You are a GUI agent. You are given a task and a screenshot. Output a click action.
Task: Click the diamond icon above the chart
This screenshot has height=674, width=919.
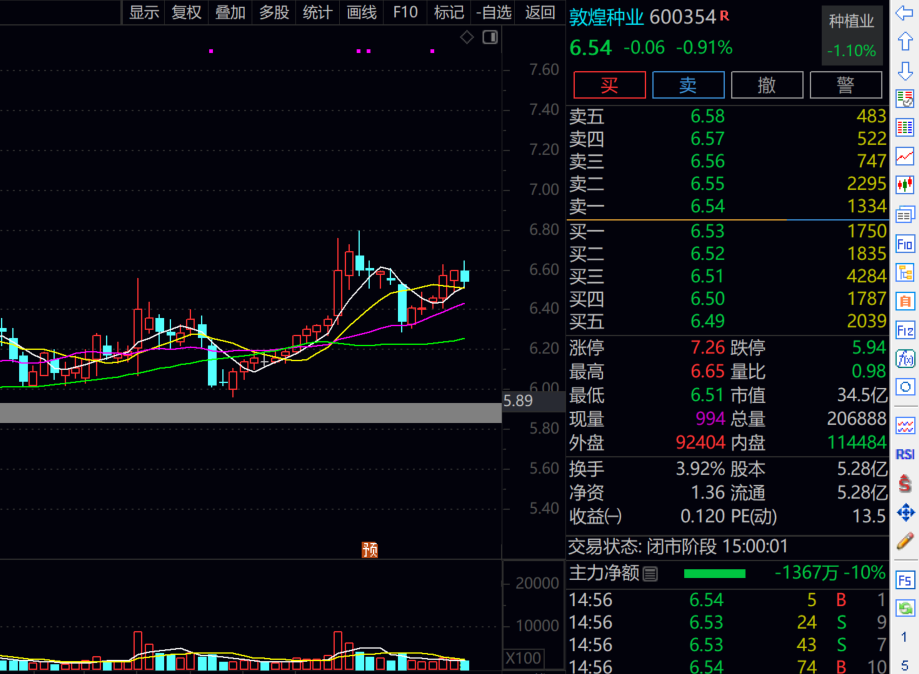[x=467, y=38]
